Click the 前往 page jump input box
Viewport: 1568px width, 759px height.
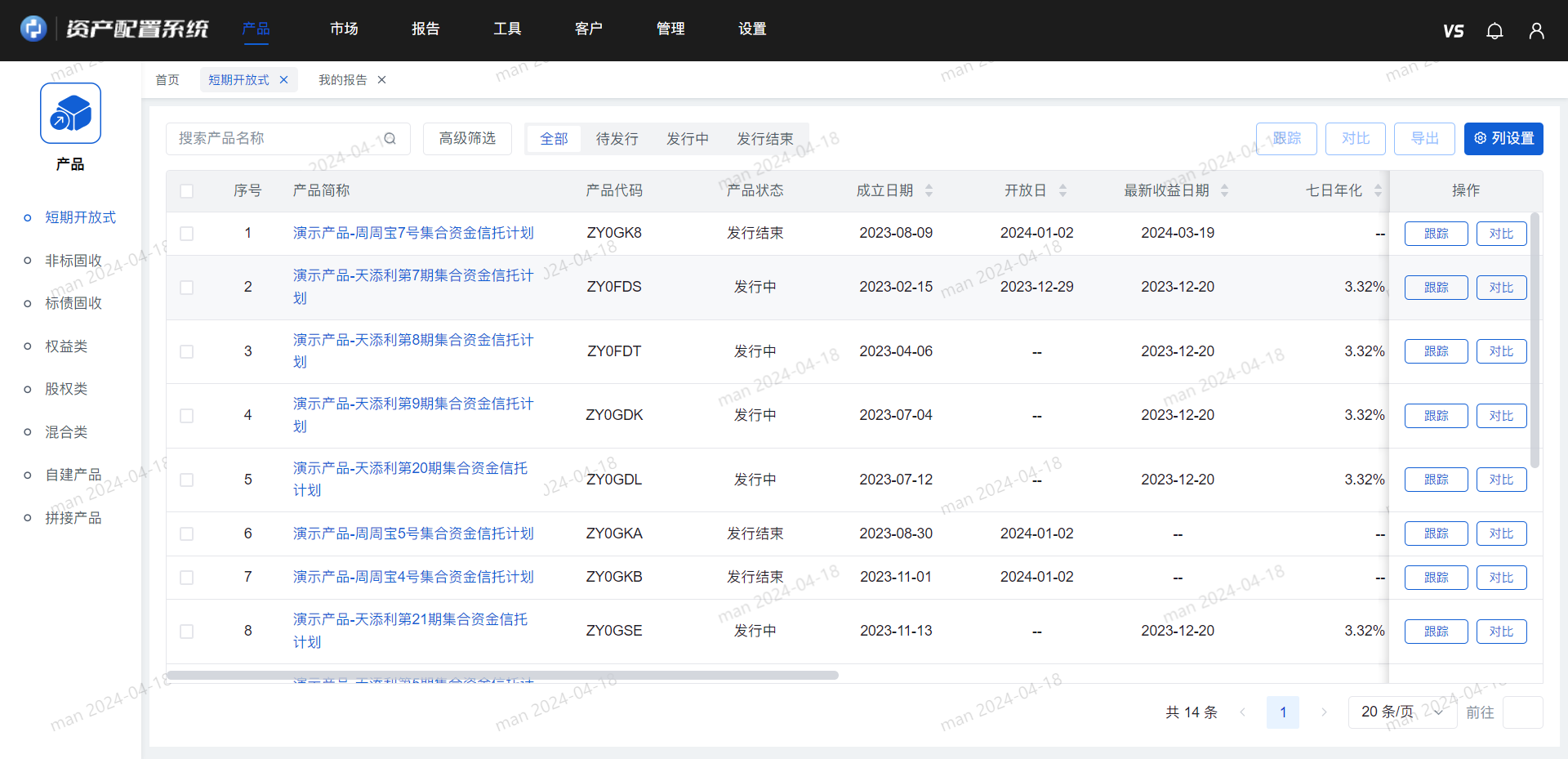pyautogui.click(x=1522, y=712)
